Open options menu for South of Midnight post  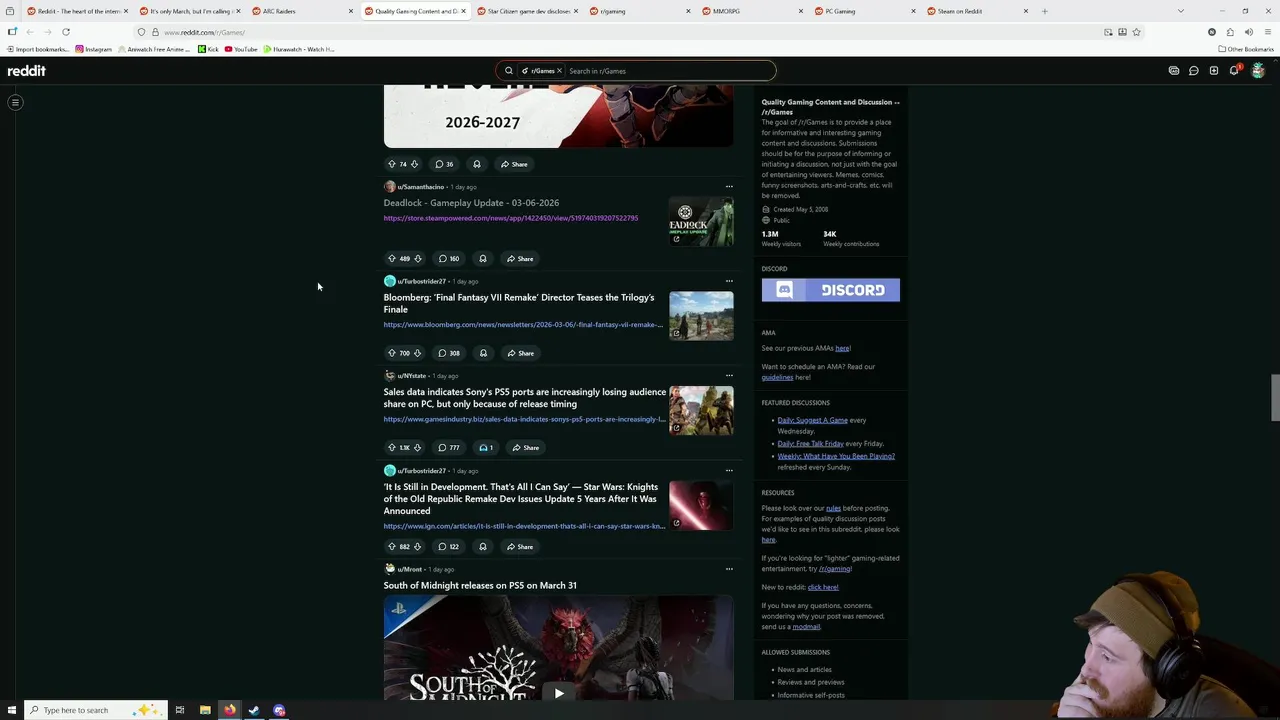click(729, 569)
